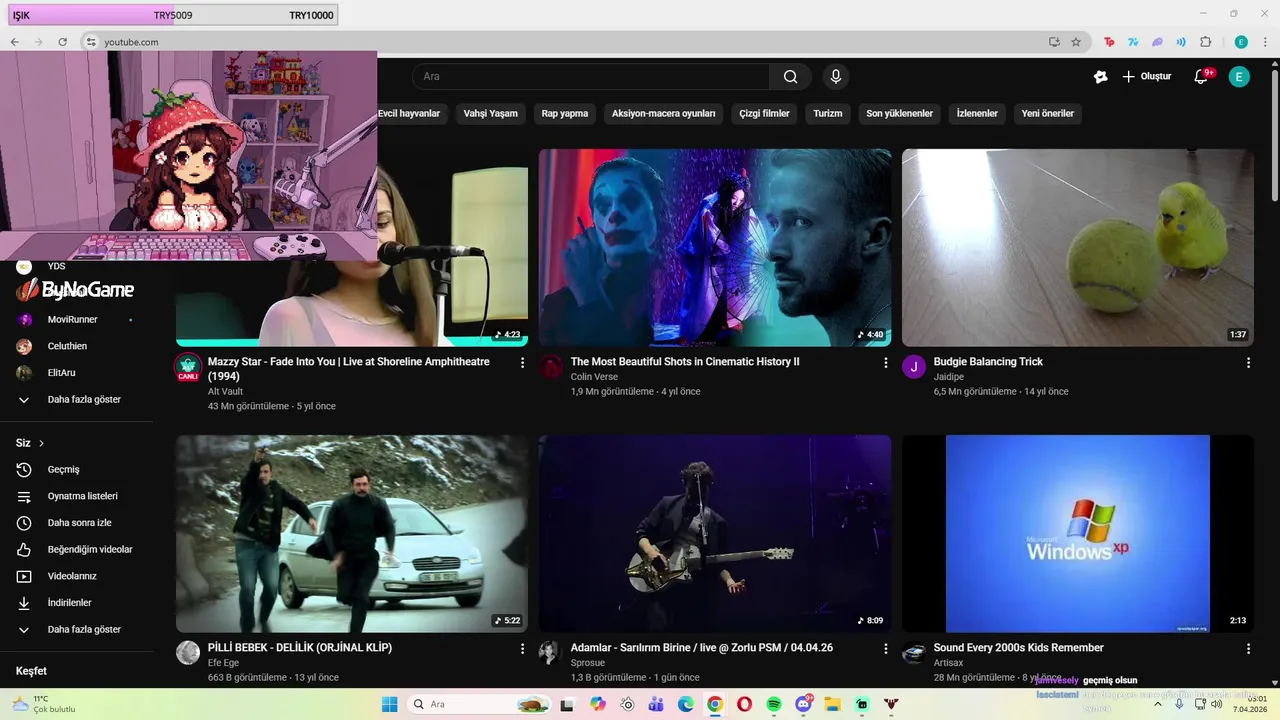Play the Budgie Balancing Trick thumbnail
This screenshot has height=720, width=1280.
pos(1078,248)
